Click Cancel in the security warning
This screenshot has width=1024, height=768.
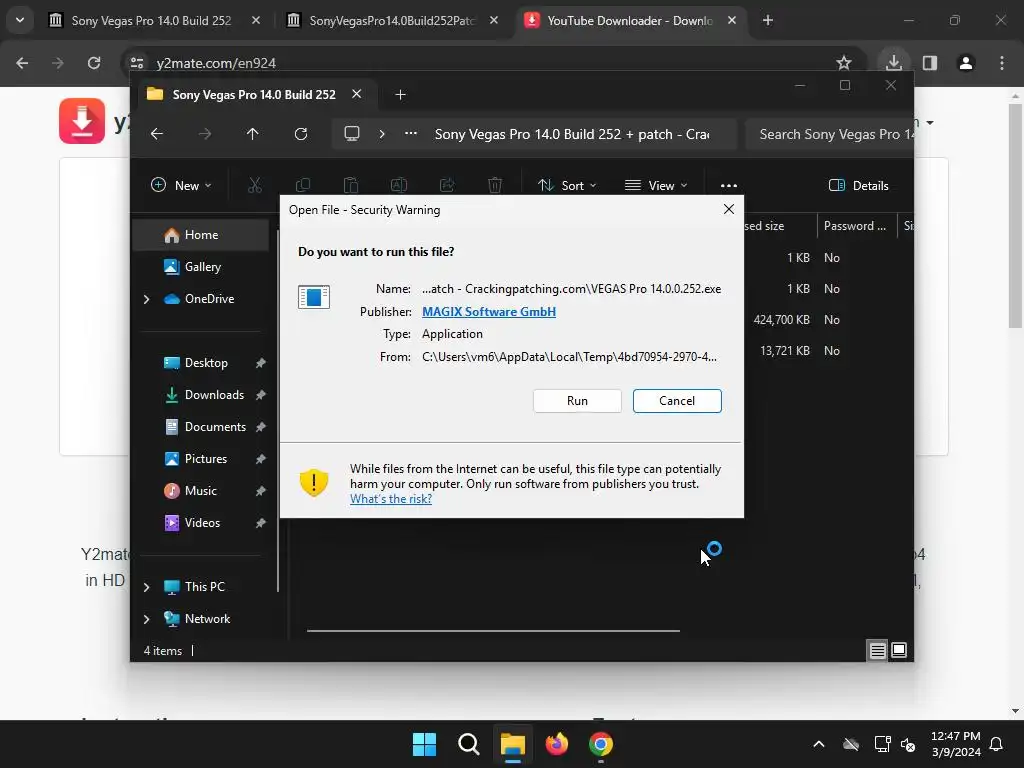pyautogui.click(x=677, y=401)
